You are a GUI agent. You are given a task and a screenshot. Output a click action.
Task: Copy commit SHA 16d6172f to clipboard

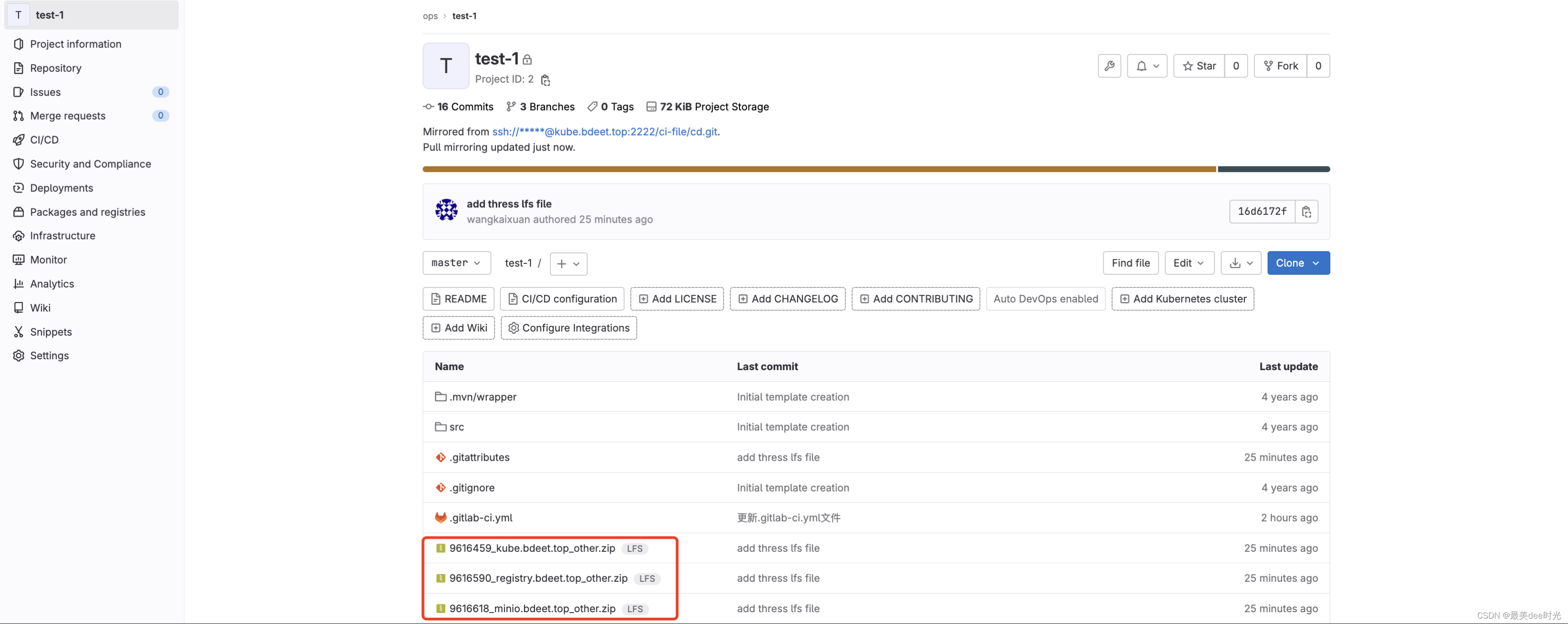pyautogui.click(x=1306, y=212)
